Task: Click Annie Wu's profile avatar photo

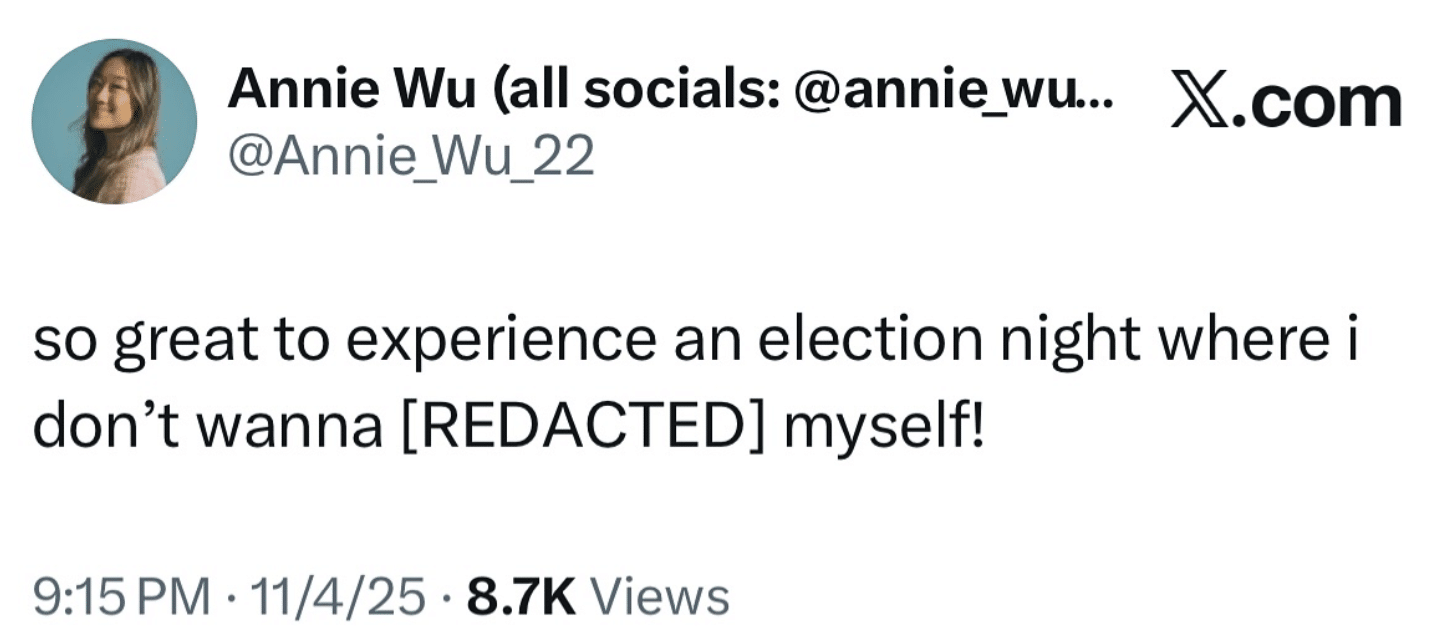Action: (114, 121)
